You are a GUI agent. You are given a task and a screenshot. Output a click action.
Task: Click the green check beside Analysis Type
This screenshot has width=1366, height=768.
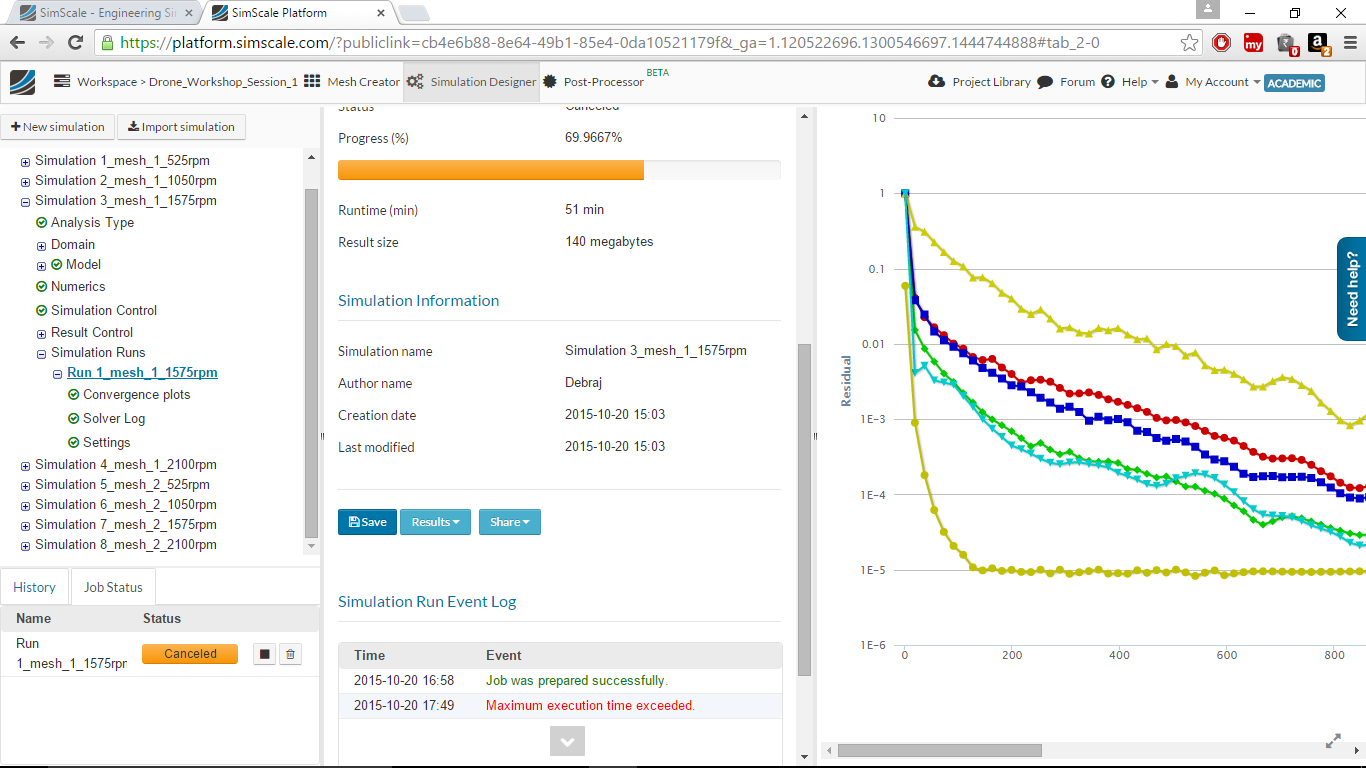click(x=42, y=223)
